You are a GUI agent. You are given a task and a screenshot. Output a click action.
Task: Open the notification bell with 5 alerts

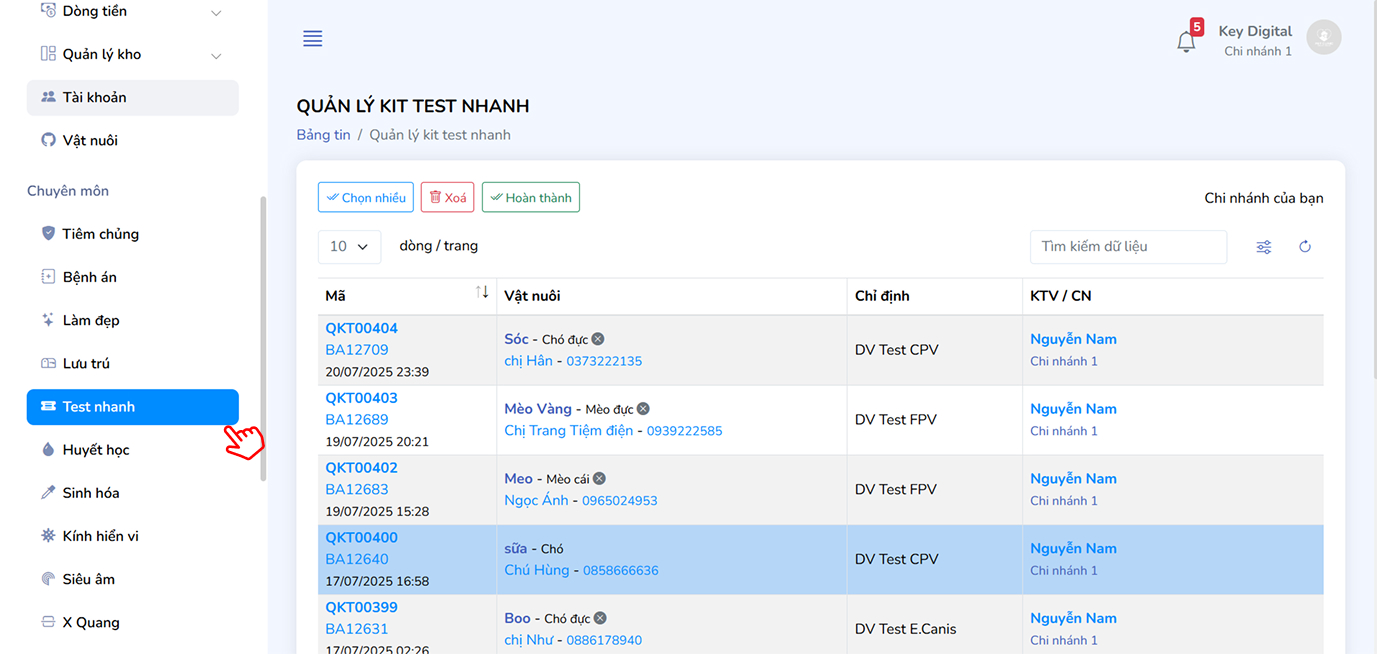pyautogui.click(x=1186, y=40)
